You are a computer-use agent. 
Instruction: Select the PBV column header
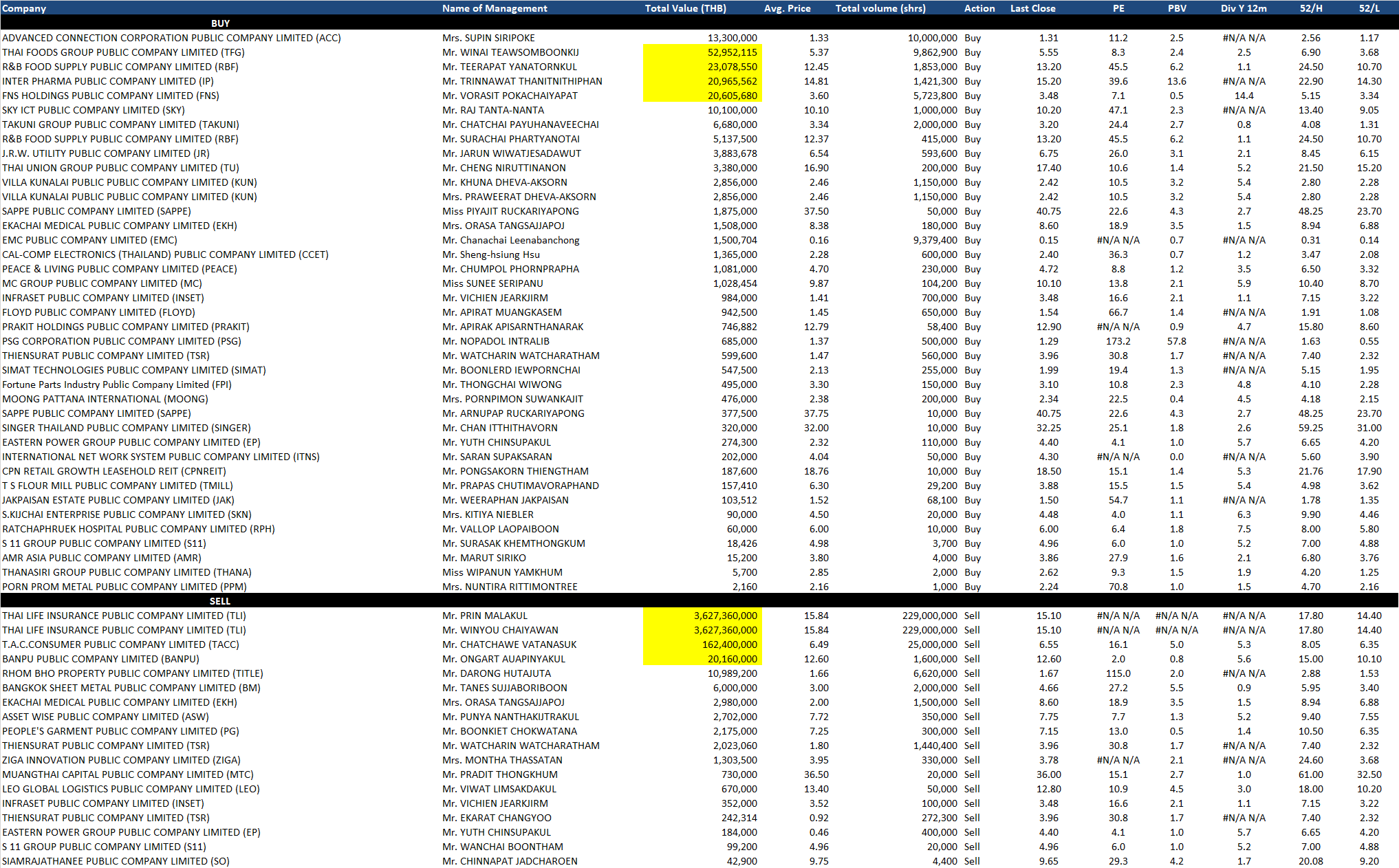click(1177, 8)
